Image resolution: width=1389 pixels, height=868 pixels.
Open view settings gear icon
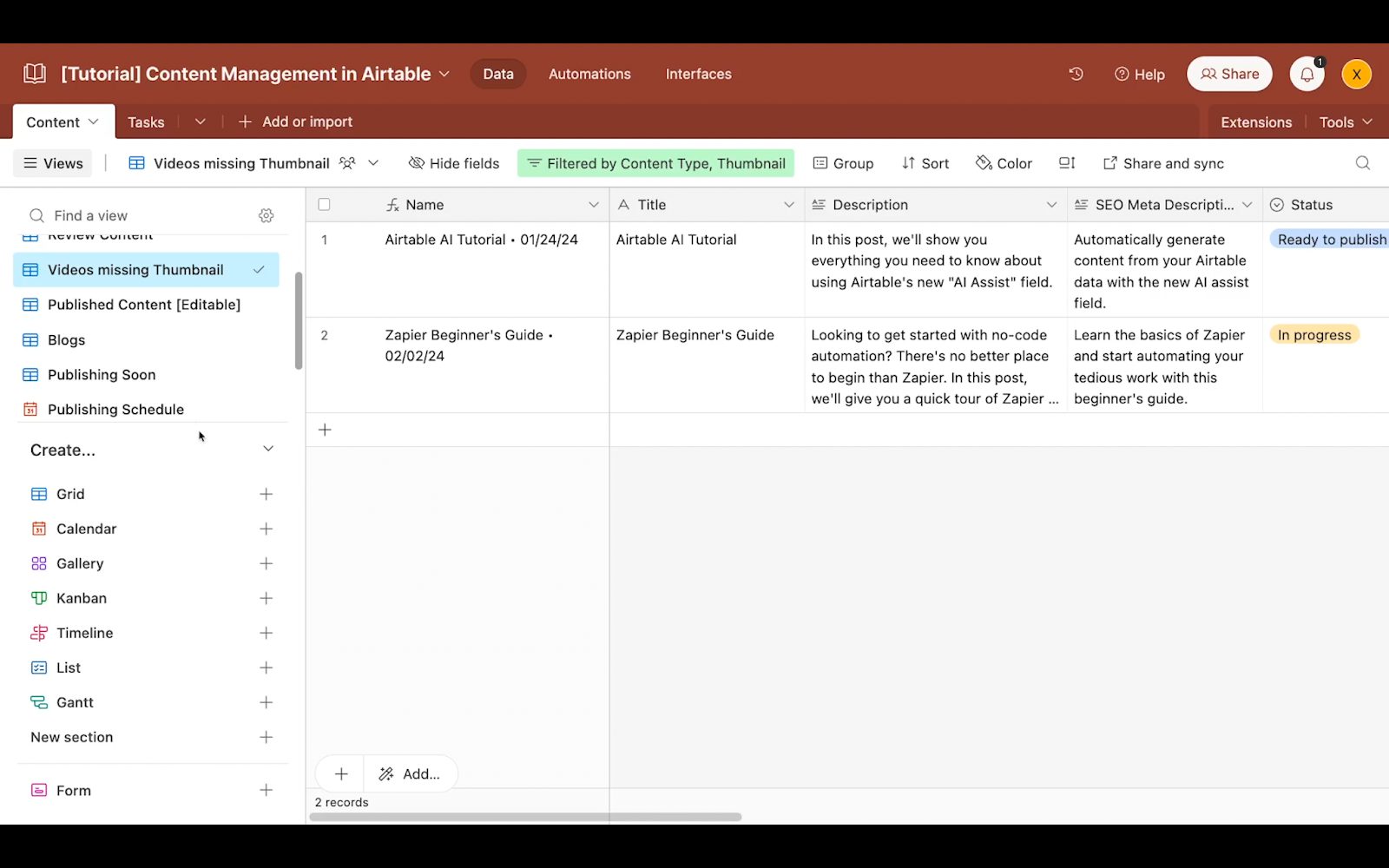click(267, 215)
